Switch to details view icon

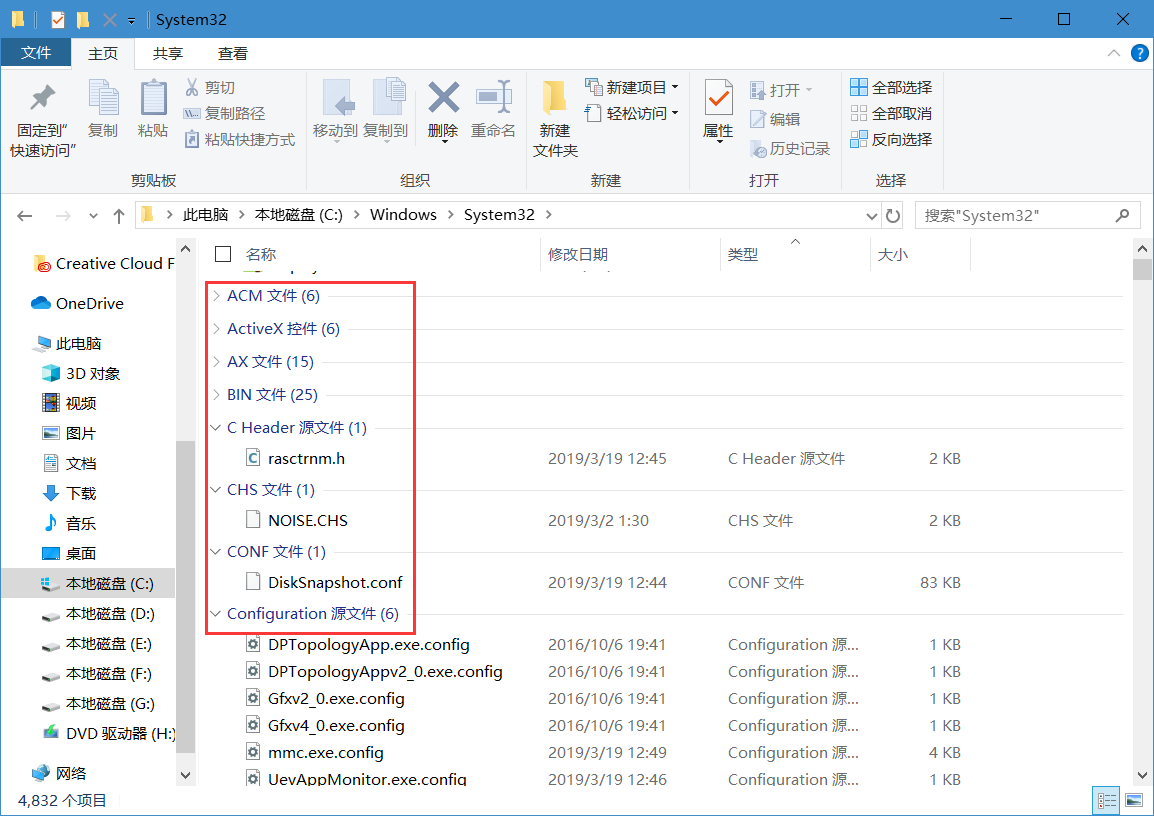click(x=1106, y=801)
